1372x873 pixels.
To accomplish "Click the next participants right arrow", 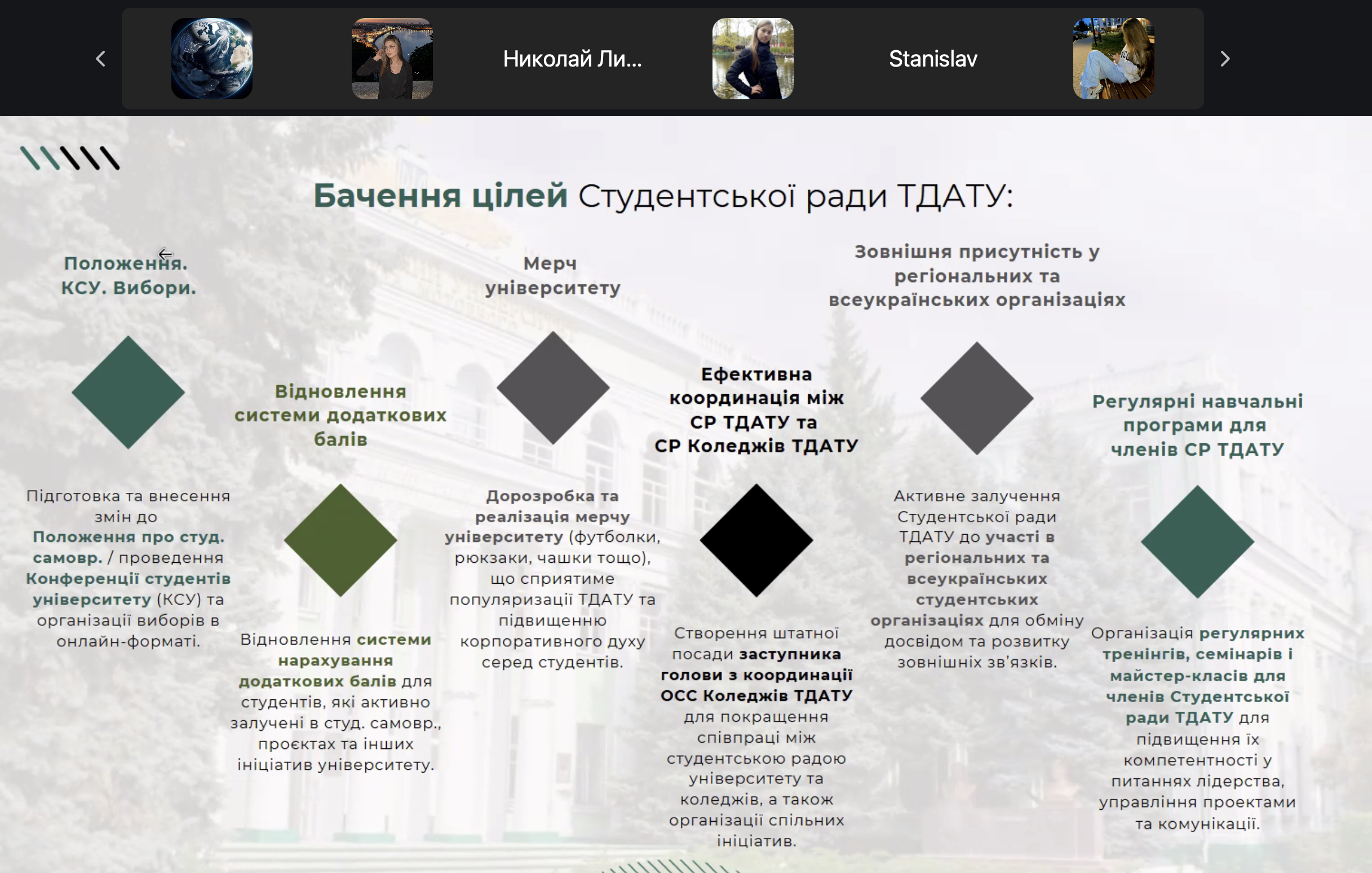I will tap(1225, 59).
